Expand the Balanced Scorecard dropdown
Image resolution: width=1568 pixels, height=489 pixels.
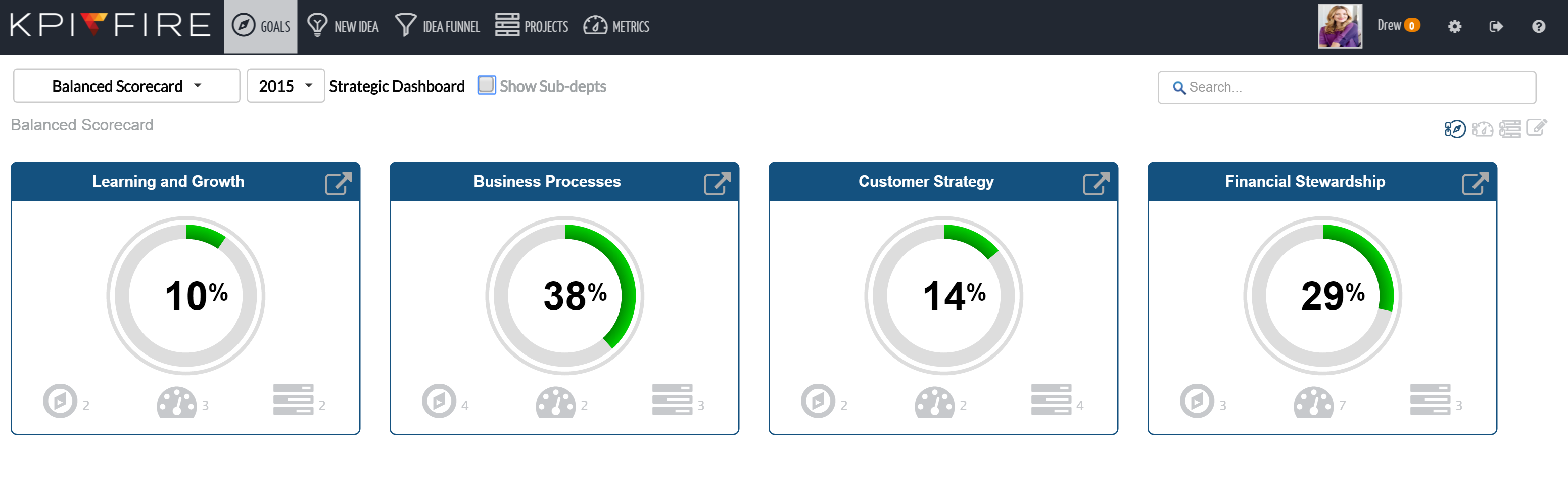click(x=126, y=86)
